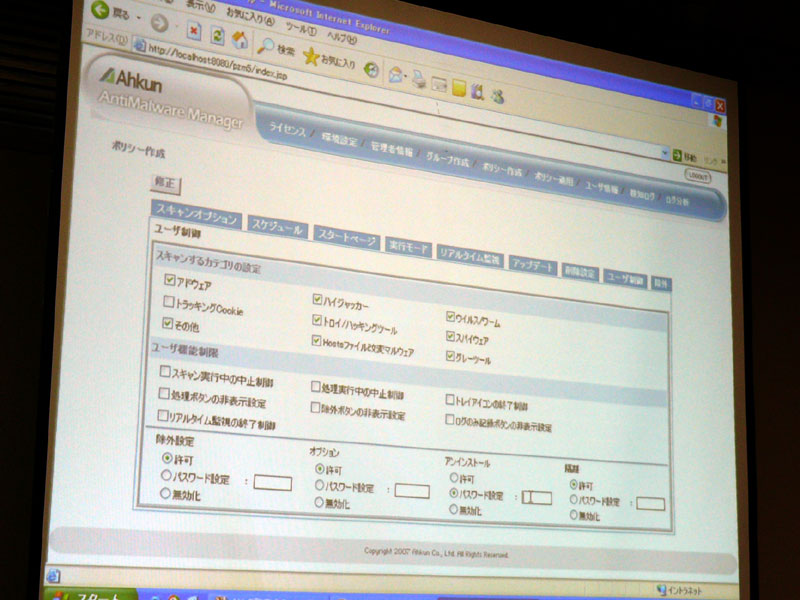Open the ポリシー適用 navigation link
The width and height of the screenshot is (800, 600).
click(x=554, y=179)
